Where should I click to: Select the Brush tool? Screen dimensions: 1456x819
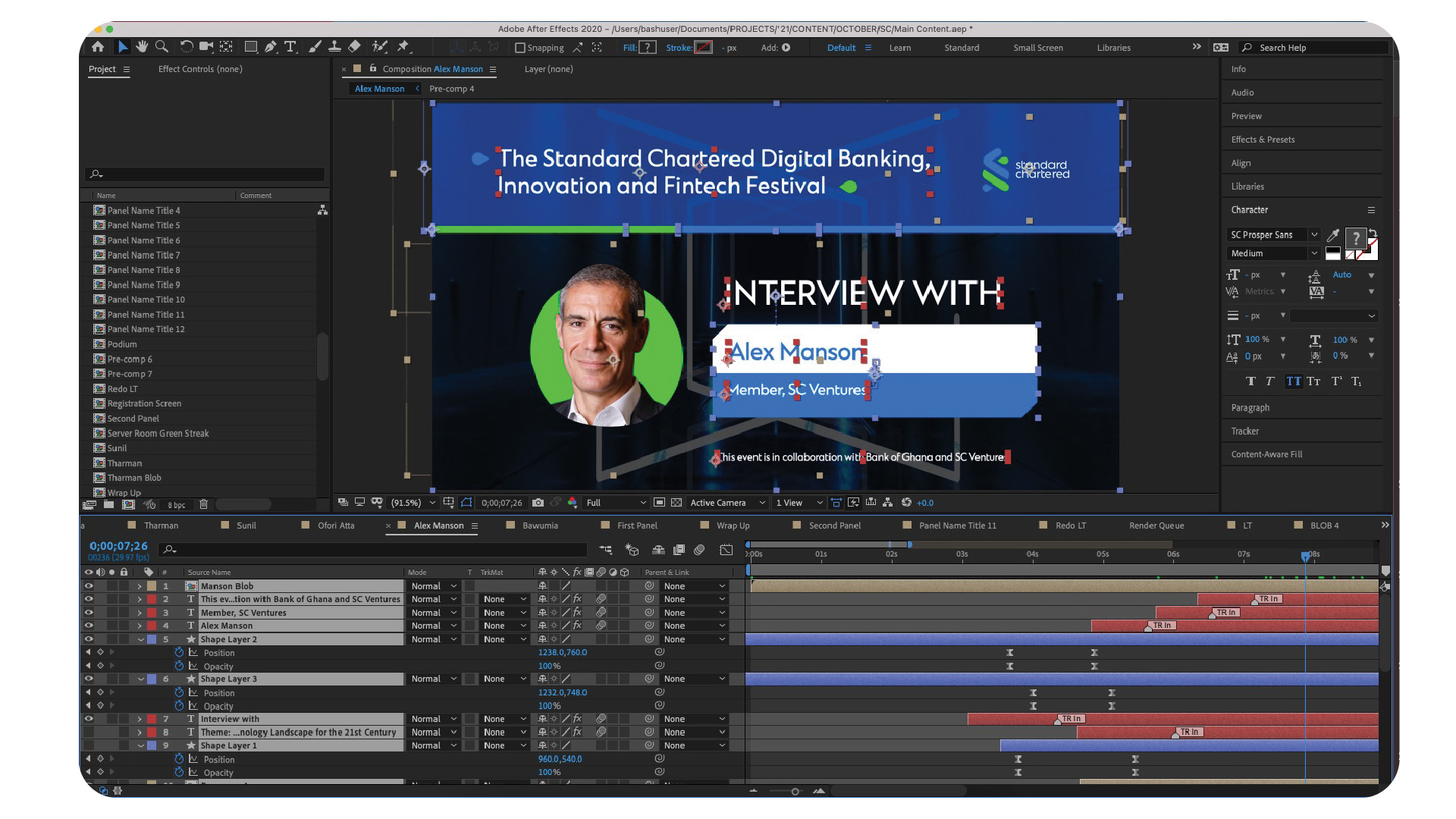(x=315, y=47)
